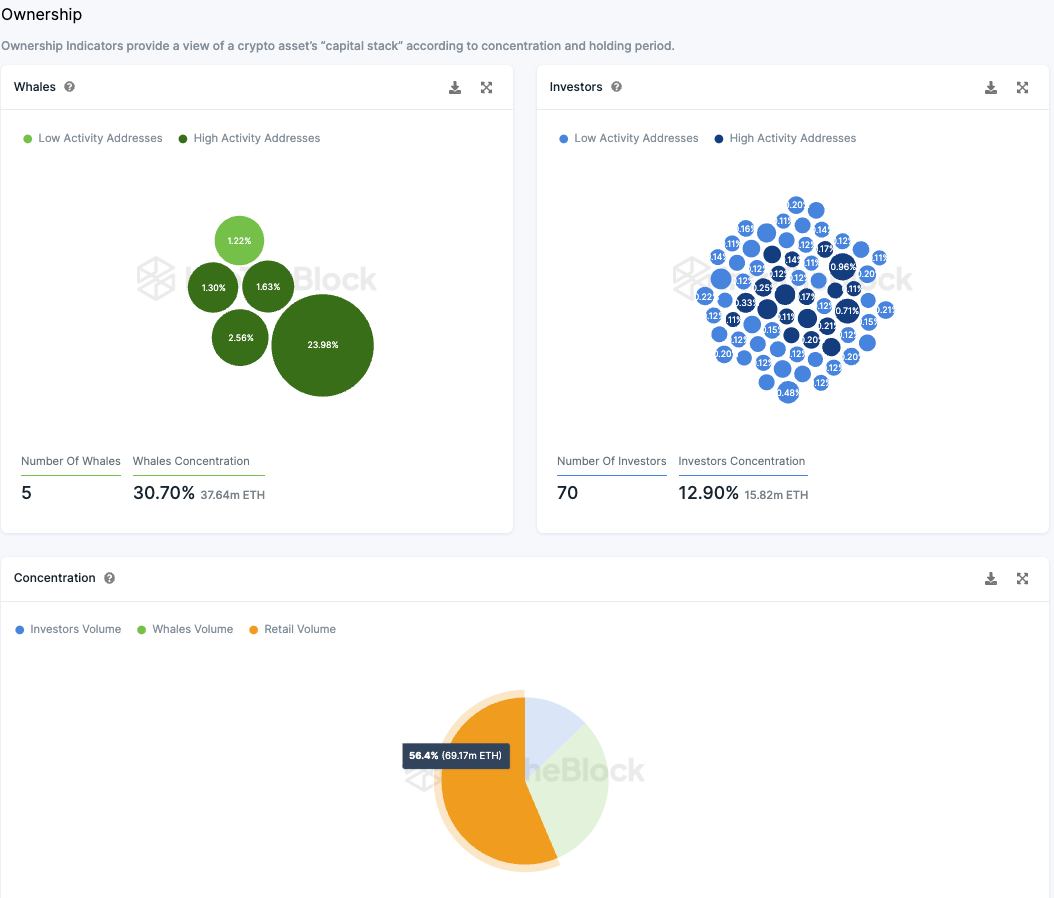Expand the Whales chart to fullscreen
1054x898 pixels.
pyautogui.click(x=487, y=87)
